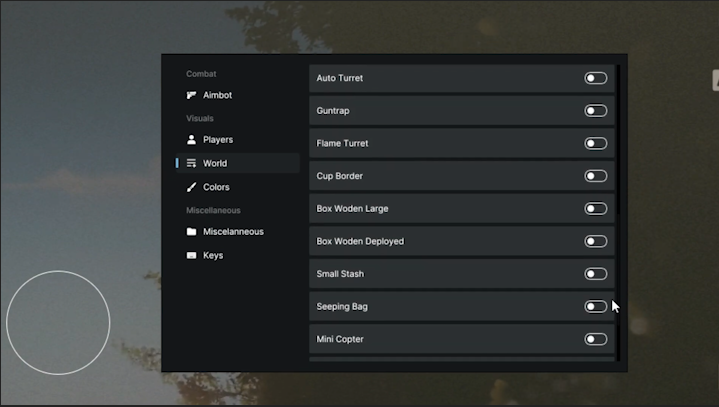Toggle the Small Stash switch
This screenshot has height=407, width=719.
(x=595, y=274)
